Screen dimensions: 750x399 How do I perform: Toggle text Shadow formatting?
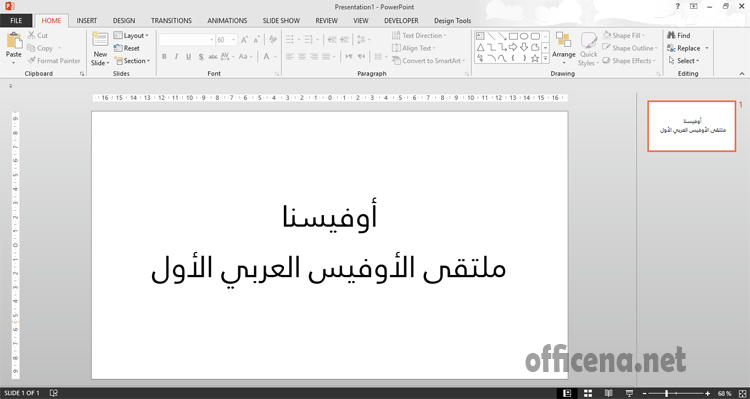click(201, 56)
